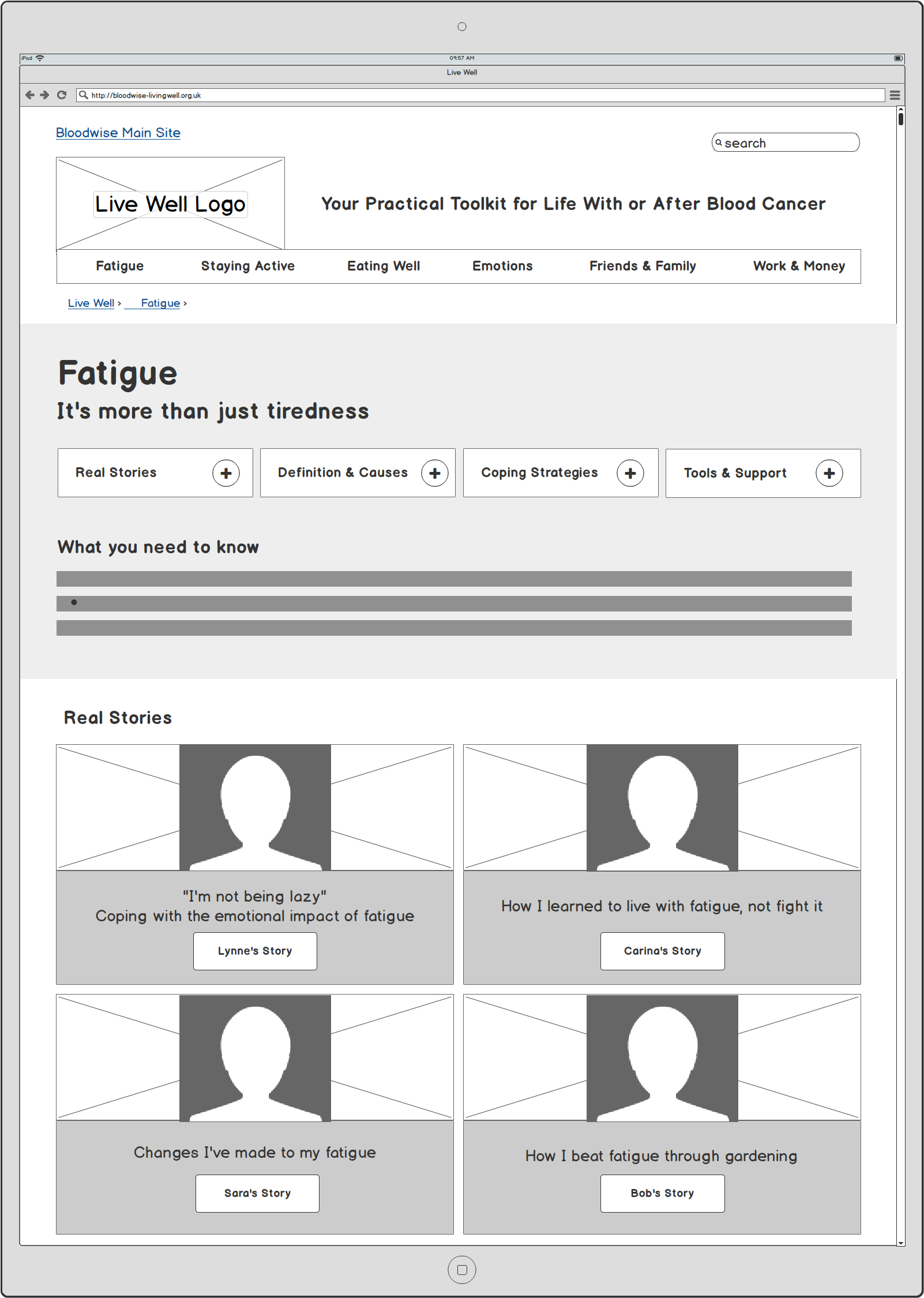Follow the Fatigue breadcrumb link
This screenshot has height=1298, width=924.
tap(160, 303)
